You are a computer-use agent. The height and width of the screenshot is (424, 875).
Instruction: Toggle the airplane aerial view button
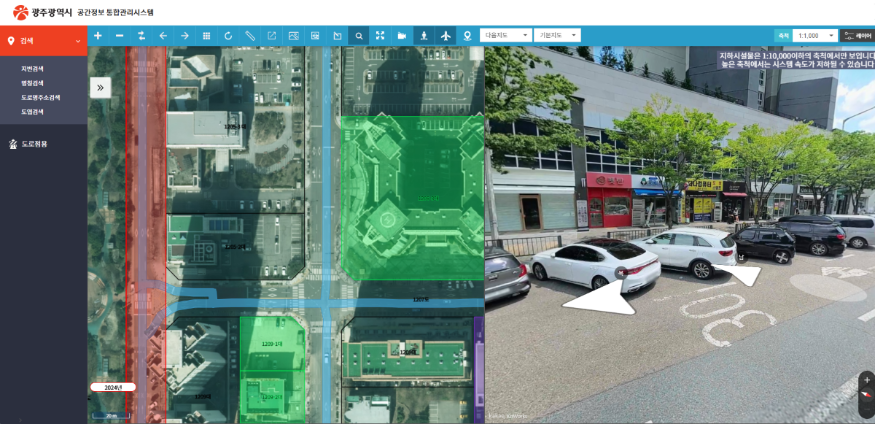[x=446, y=36]
